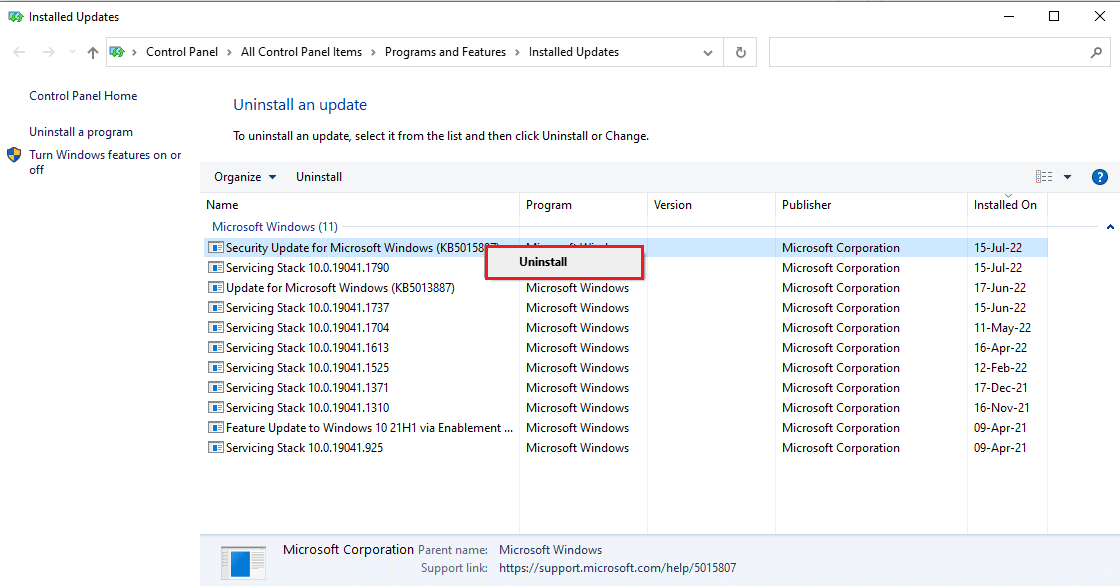Select Servicing Stack 10.0.19041.1704 name
Screen dimensions: 1120x586
coord(308,328)
